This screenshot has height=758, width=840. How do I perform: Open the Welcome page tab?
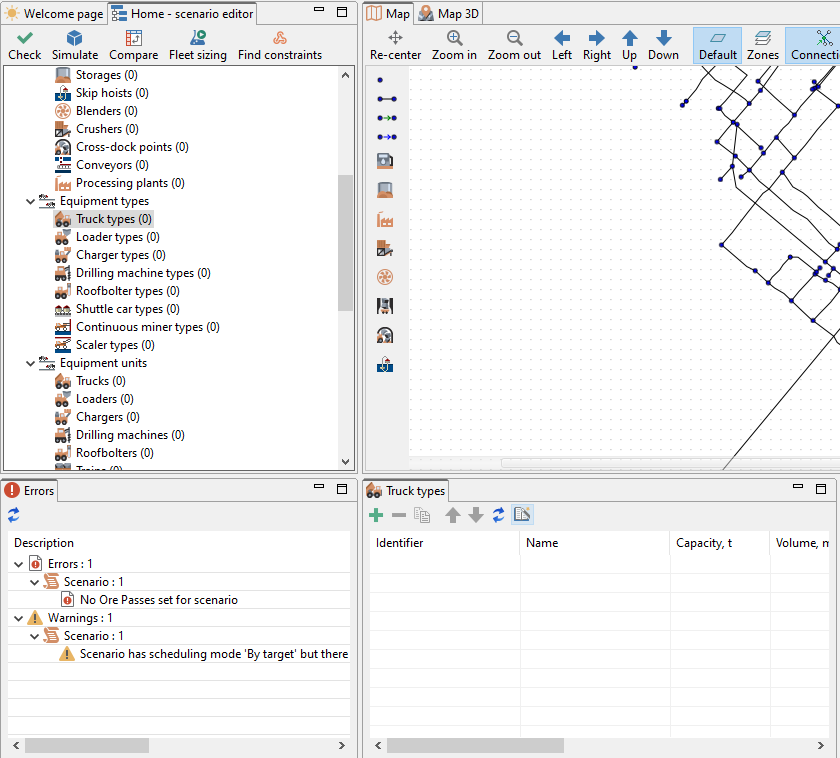pyautogui.click(x=54, y=14)
